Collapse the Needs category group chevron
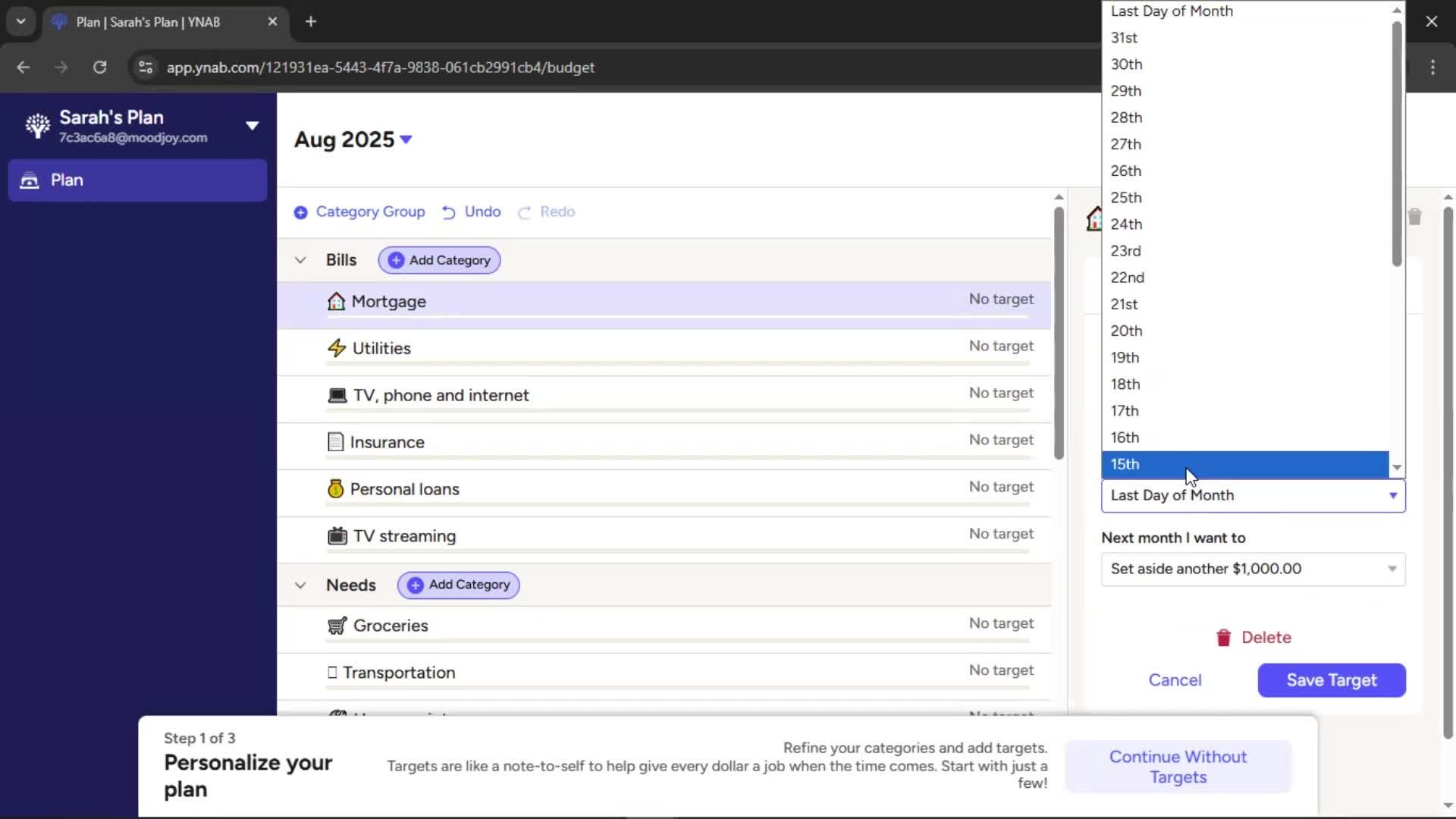This screenshot has width=1456, height=819. (300, 585)
